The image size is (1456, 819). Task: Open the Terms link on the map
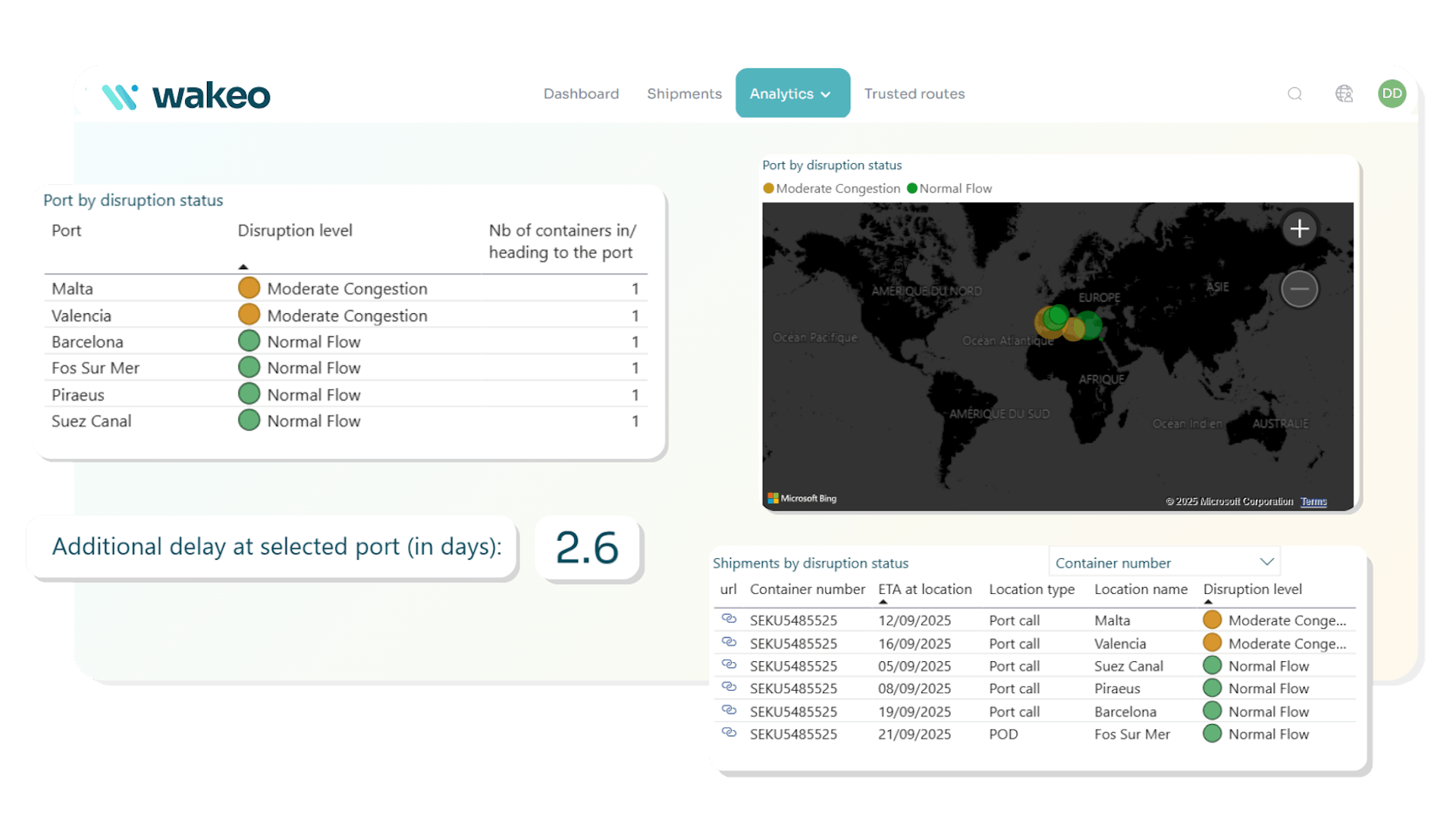point(1314,501)
